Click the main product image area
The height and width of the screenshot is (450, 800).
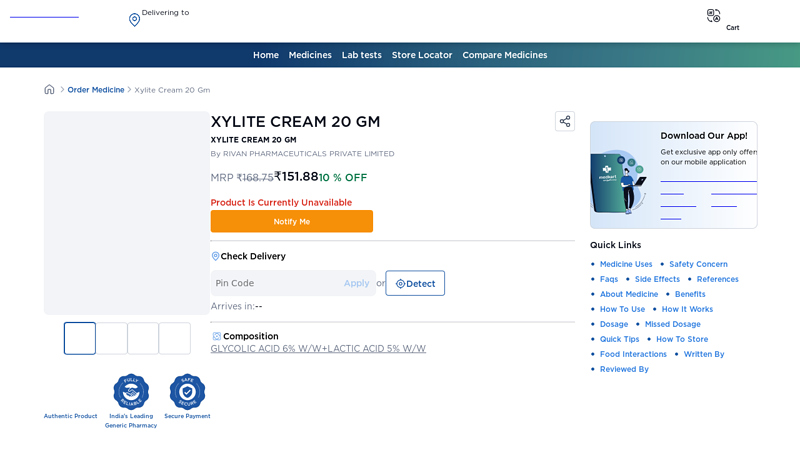[127, 213]
